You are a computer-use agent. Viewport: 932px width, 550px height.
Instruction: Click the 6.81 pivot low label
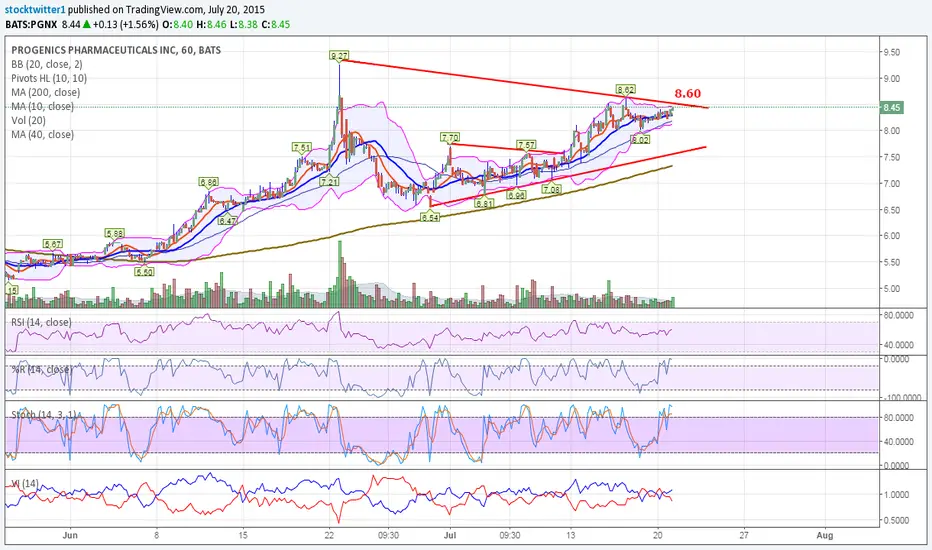484,203
